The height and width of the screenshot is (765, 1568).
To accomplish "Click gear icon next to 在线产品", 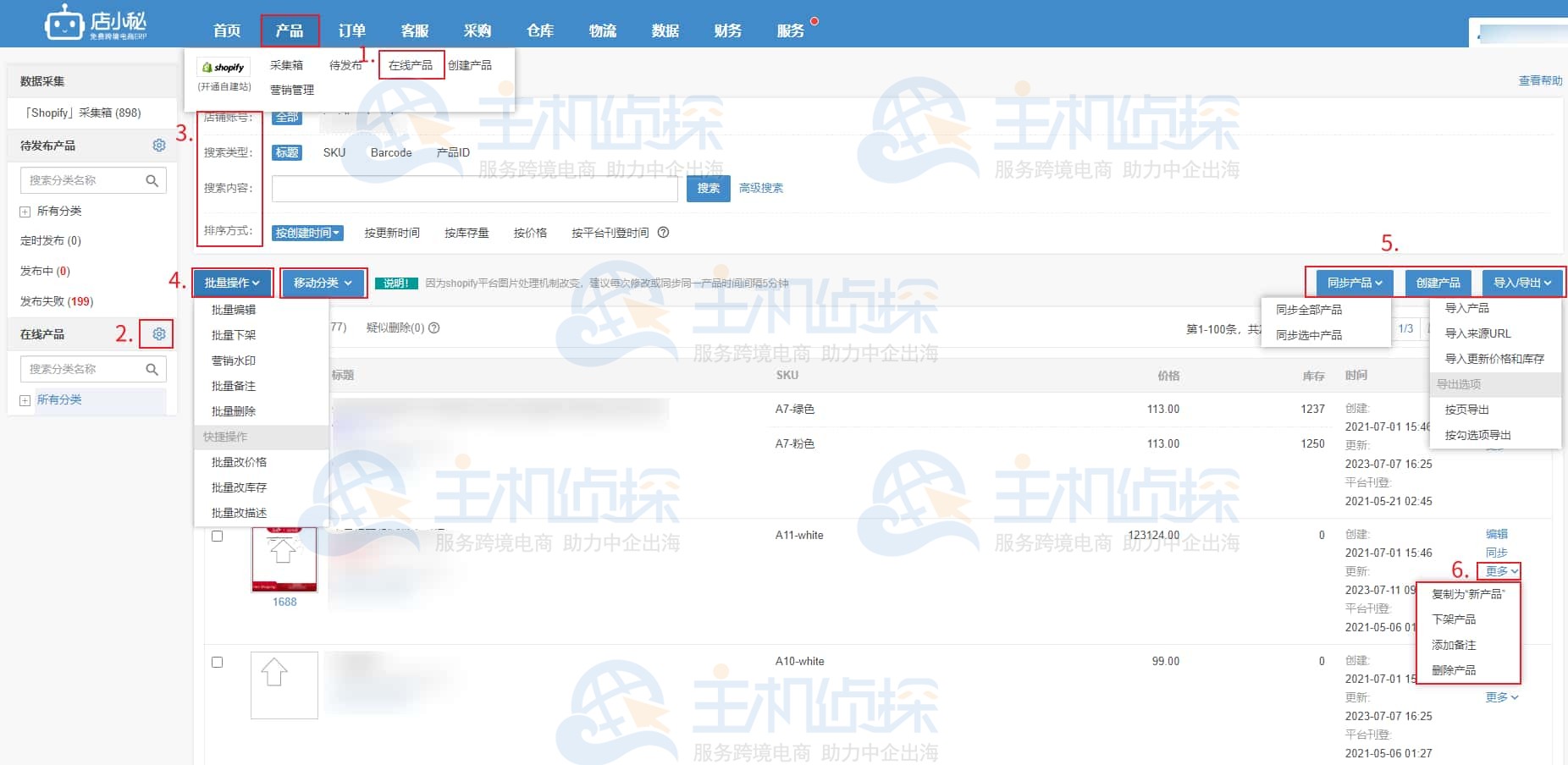I will 157,333.
